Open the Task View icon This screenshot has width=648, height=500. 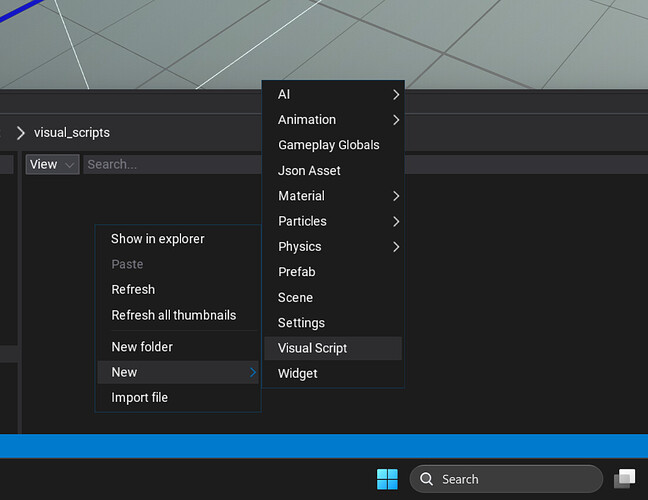[x=625, y=479]
